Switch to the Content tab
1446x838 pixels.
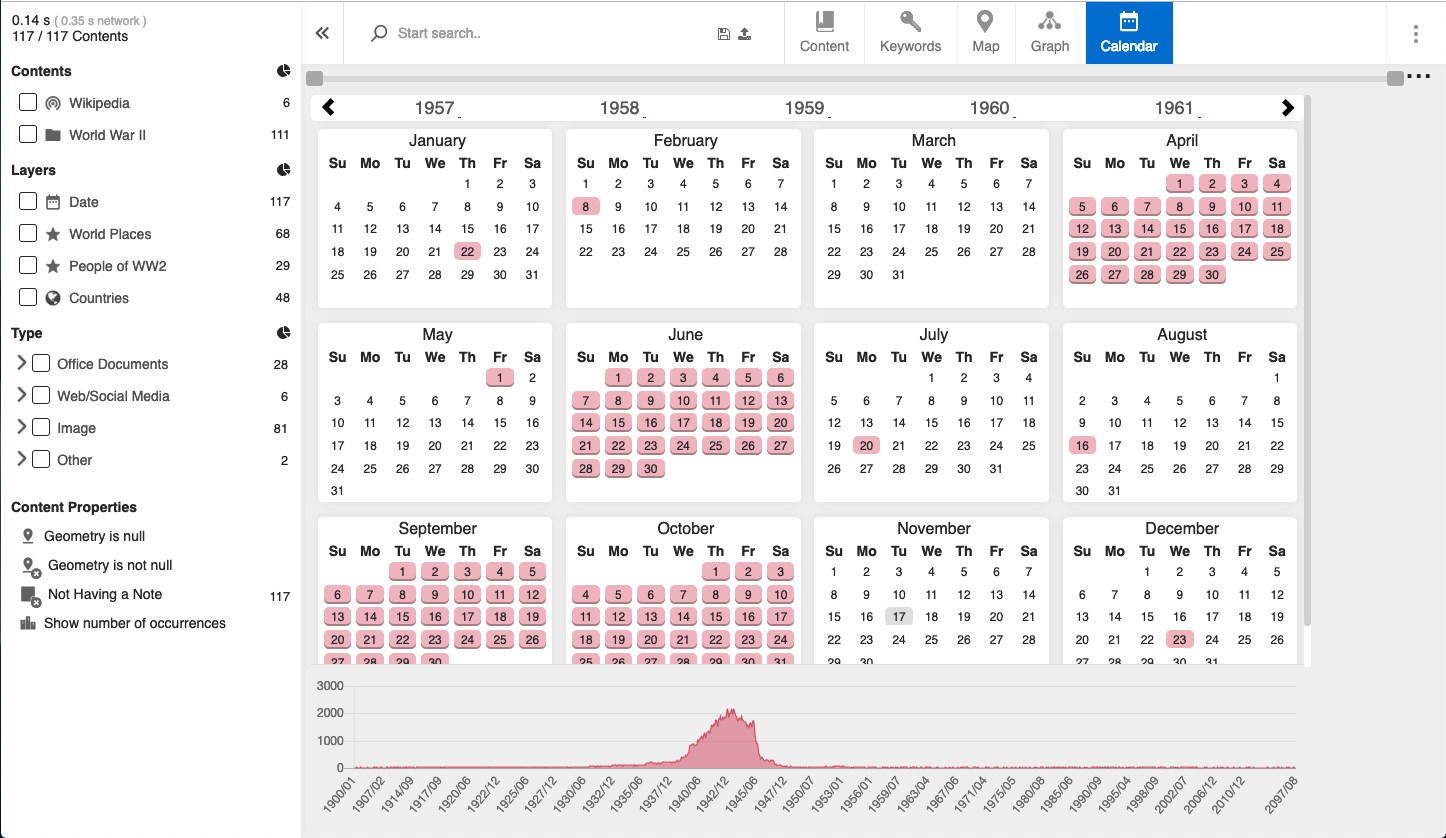click(824, 33)
